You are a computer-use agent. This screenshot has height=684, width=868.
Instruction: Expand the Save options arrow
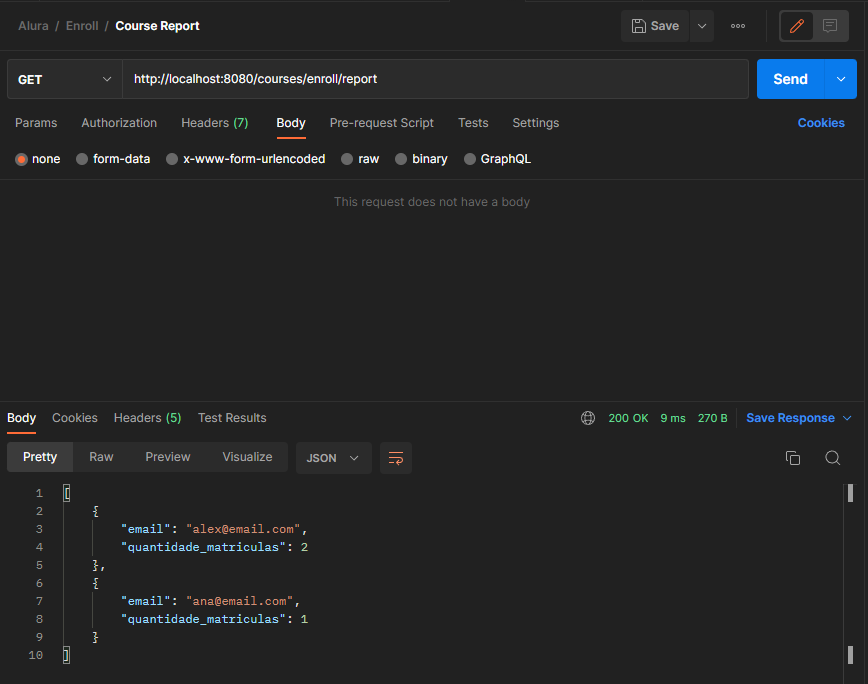pyautogui.click(x=701, y=26)
